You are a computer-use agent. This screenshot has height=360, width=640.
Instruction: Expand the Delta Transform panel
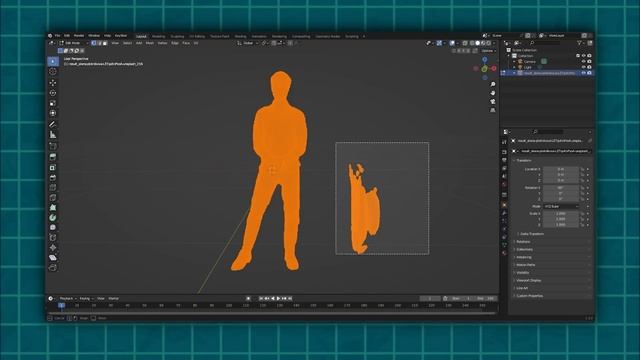tap(531, 234)
